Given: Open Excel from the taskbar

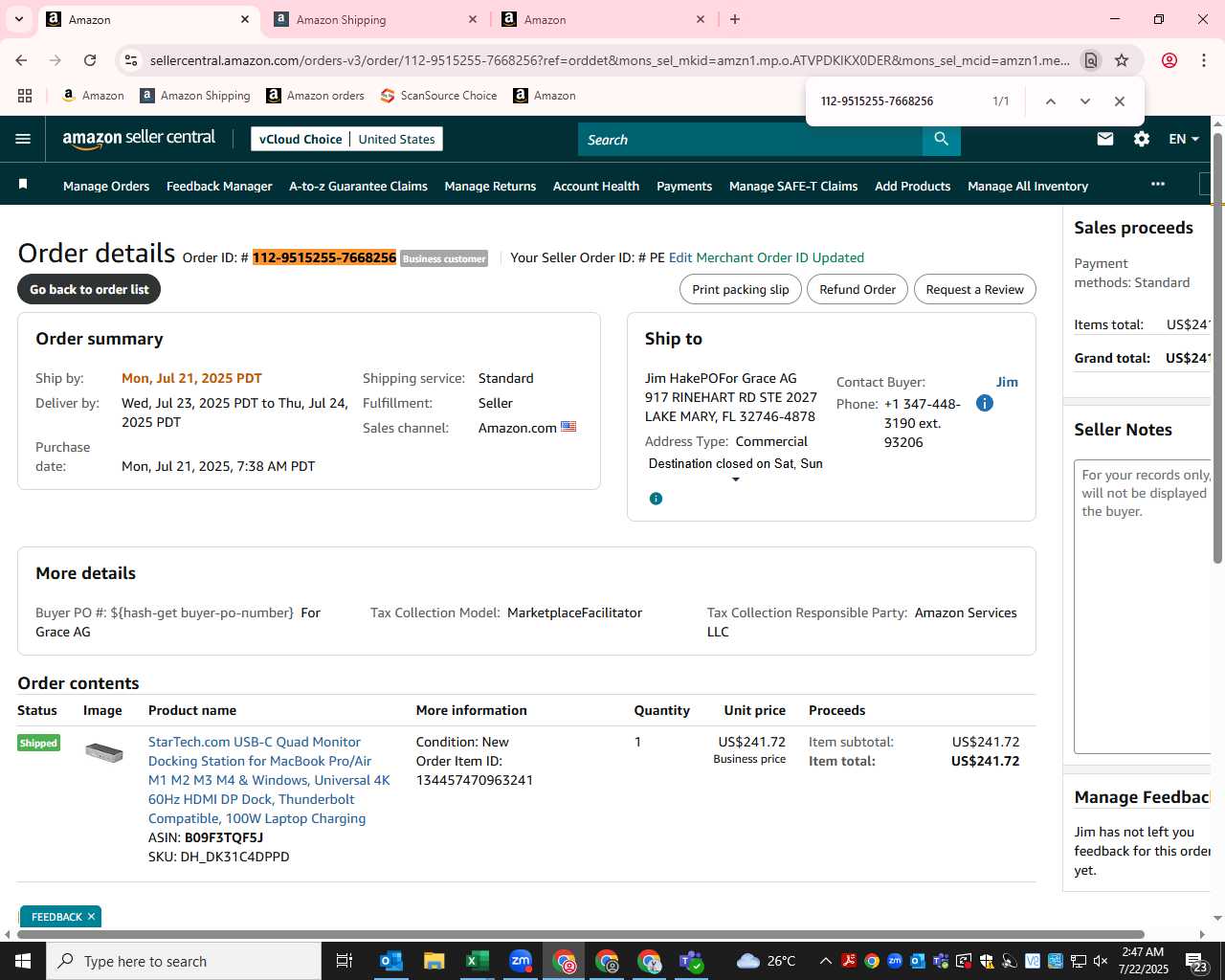Looking at the screenshot, I should 478,961.
